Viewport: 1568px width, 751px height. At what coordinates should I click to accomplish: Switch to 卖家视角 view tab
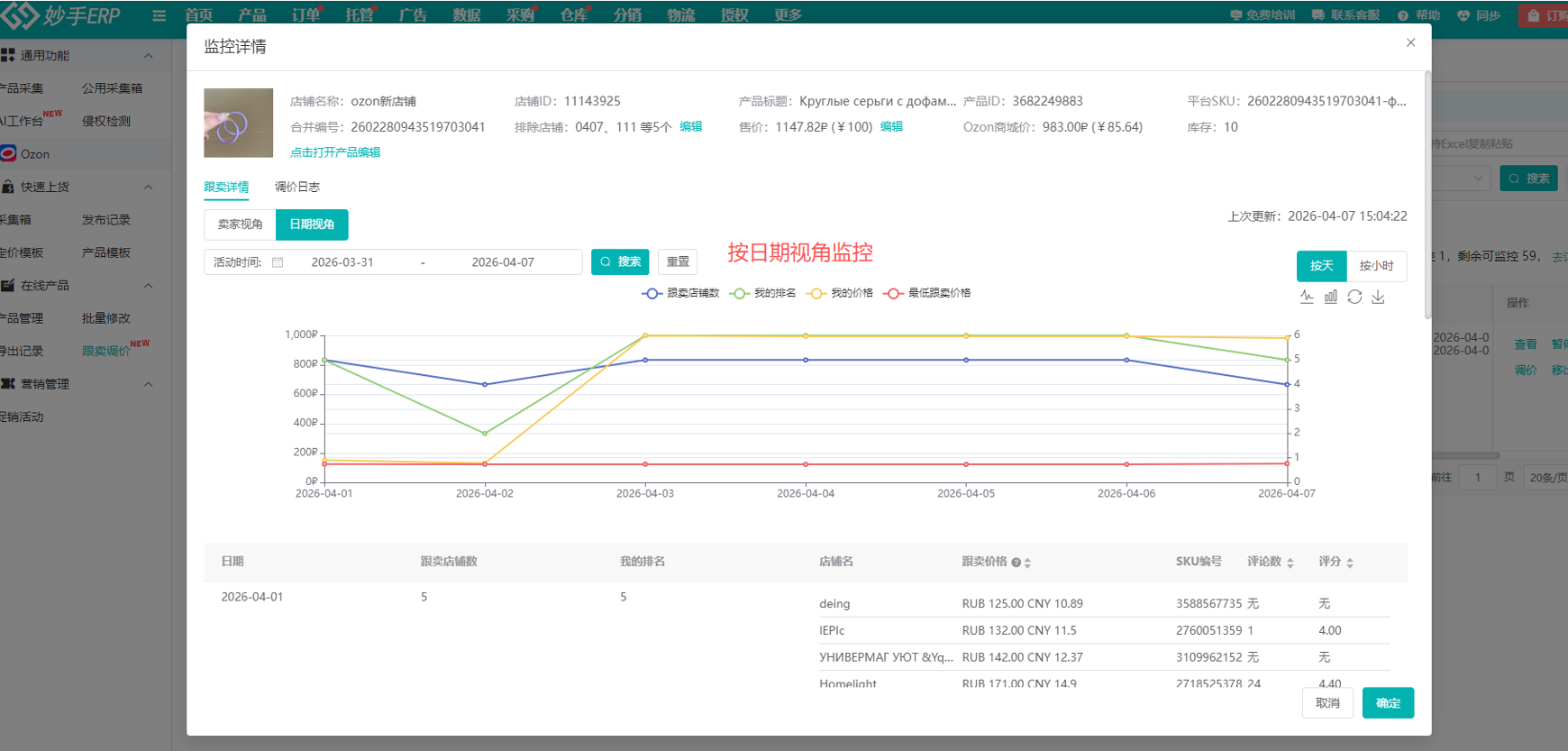pos(240,224)
